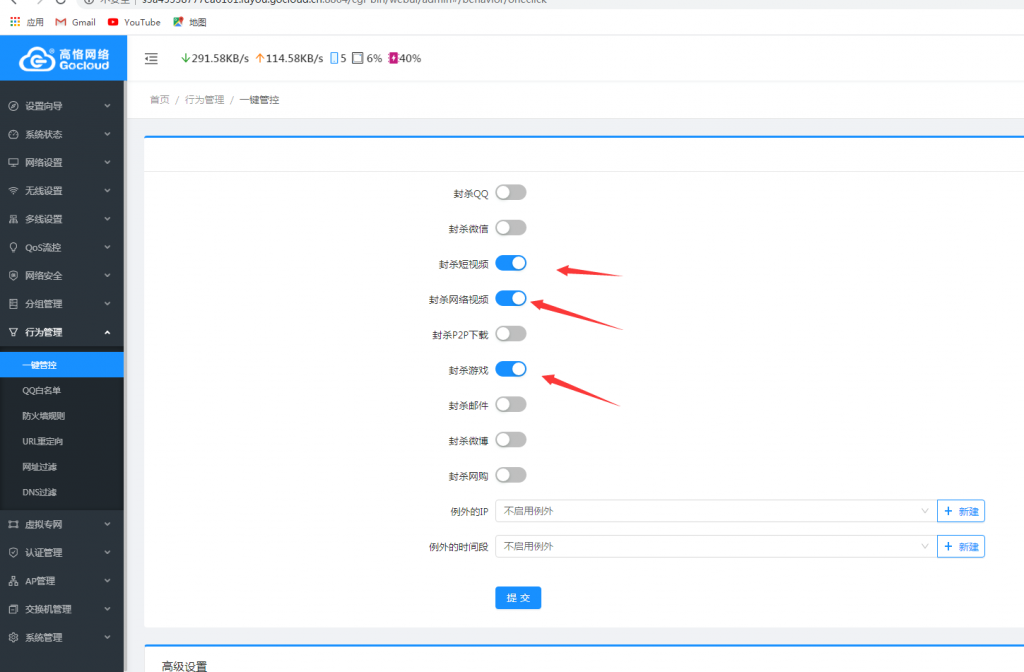Click the upload speed arrow icon
The image size is (1024, 672).
coord(260,58)
